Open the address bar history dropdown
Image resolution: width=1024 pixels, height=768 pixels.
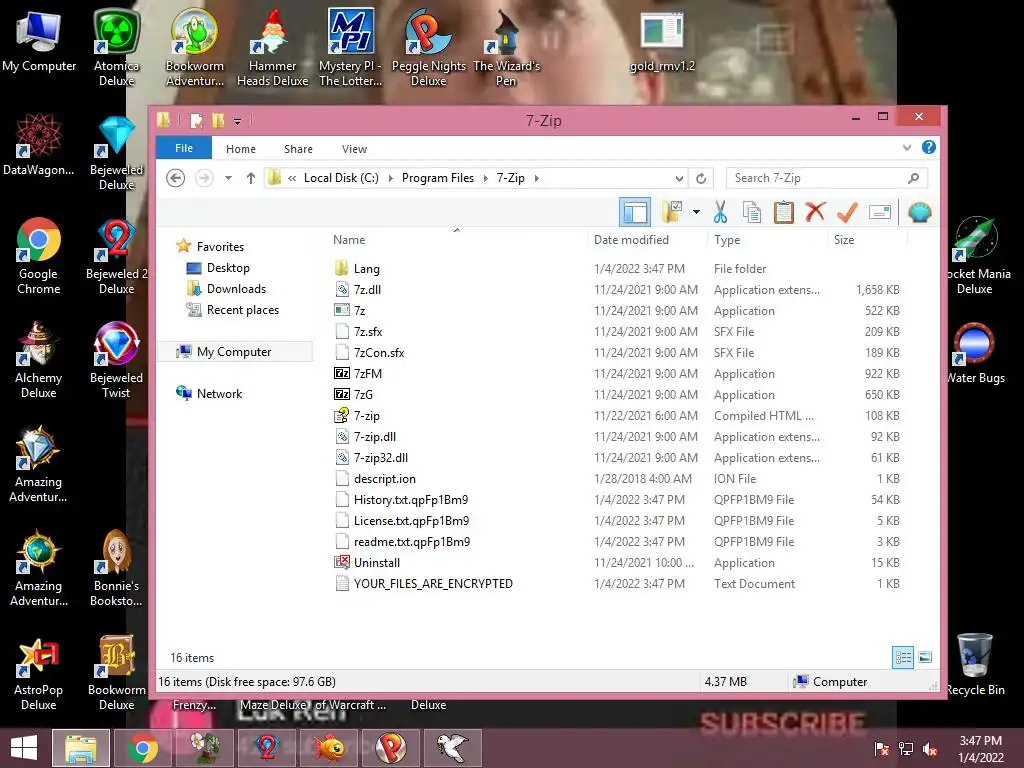(679, 178)
